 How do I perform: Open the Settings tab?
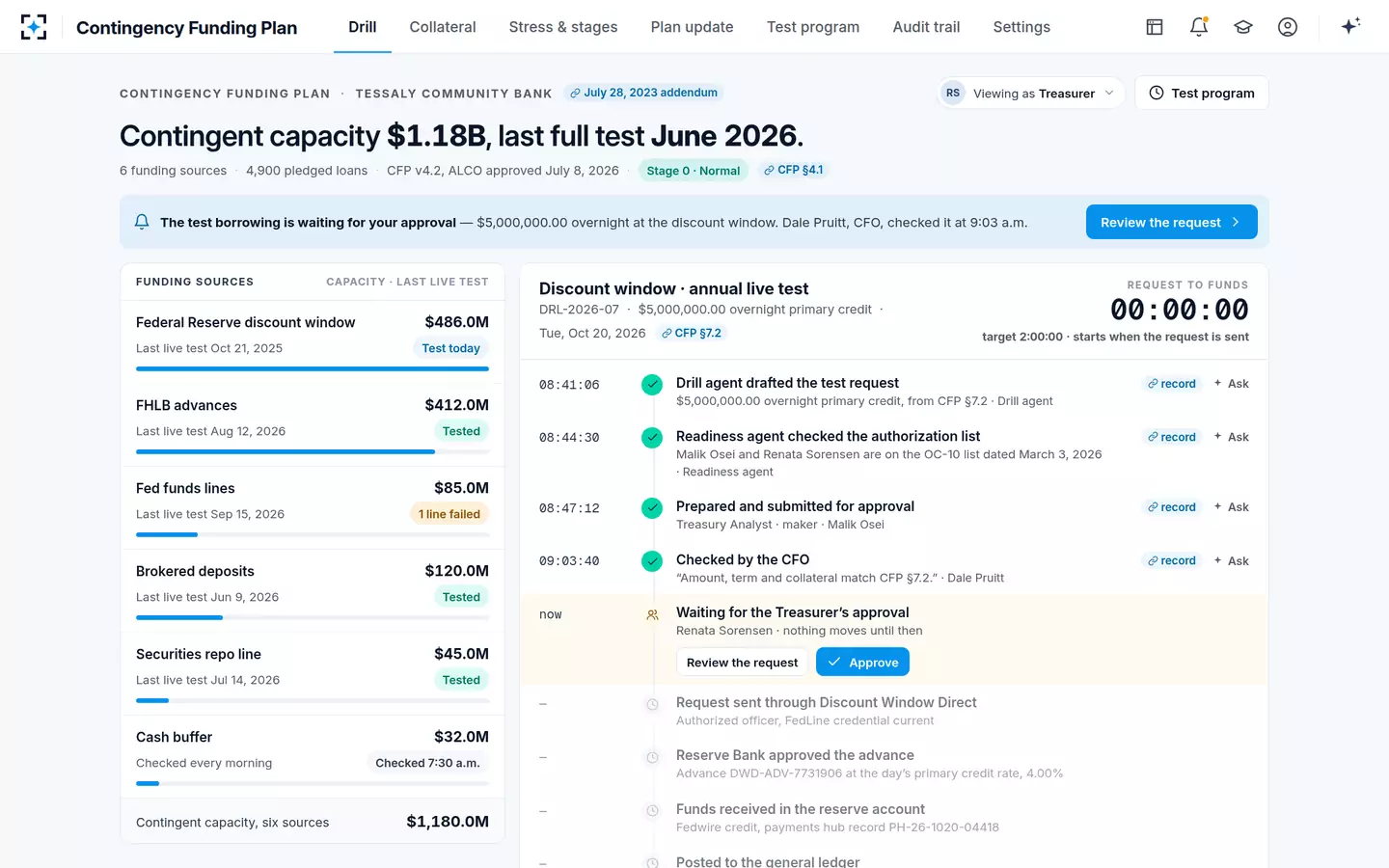(1021, 27)
